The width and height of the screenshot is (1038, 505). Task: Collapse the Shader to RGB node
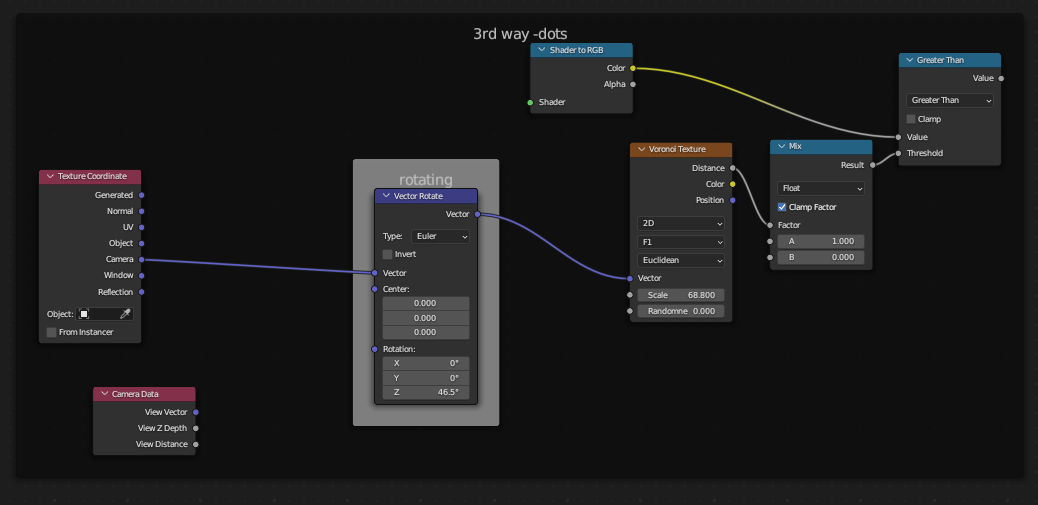coord(542,50)
